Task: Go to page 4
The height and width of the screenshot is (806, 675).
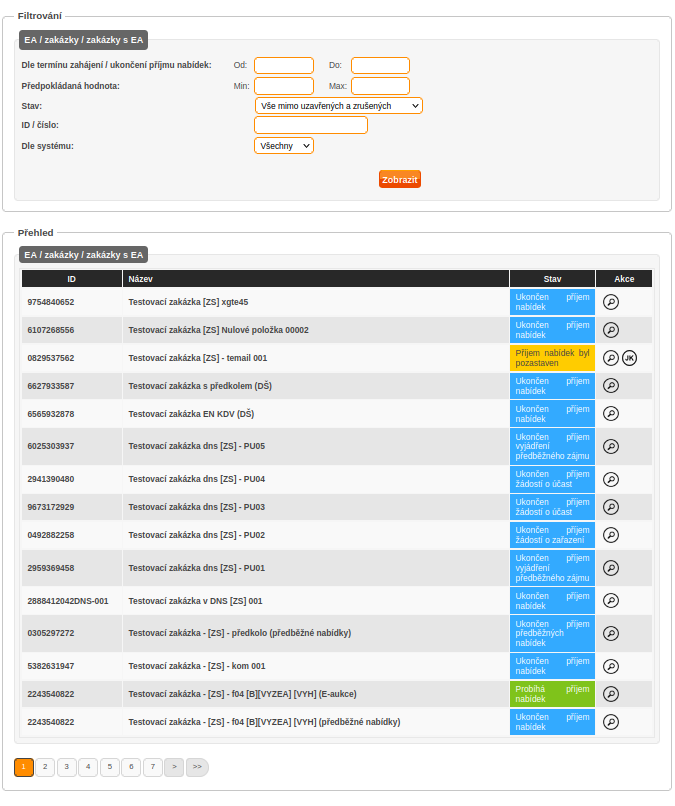Action: tap(88, 767)
